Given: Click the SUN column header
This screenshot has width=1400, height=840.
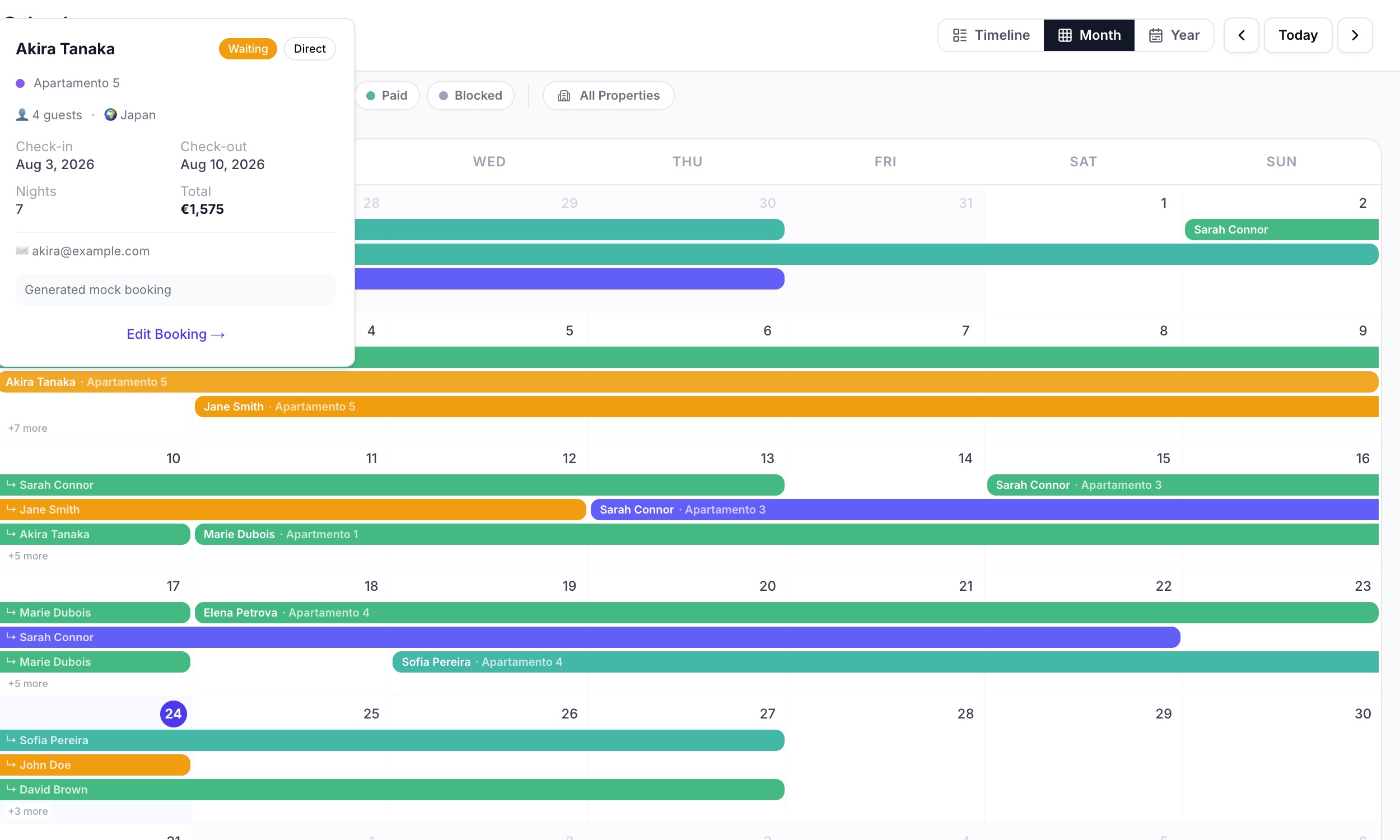Looking at the screenshot, I should (x=1281, y=162).
